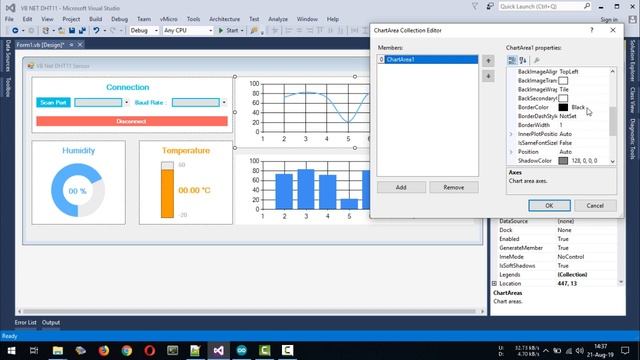Click the Visual Studio taskbar icon

218,351
